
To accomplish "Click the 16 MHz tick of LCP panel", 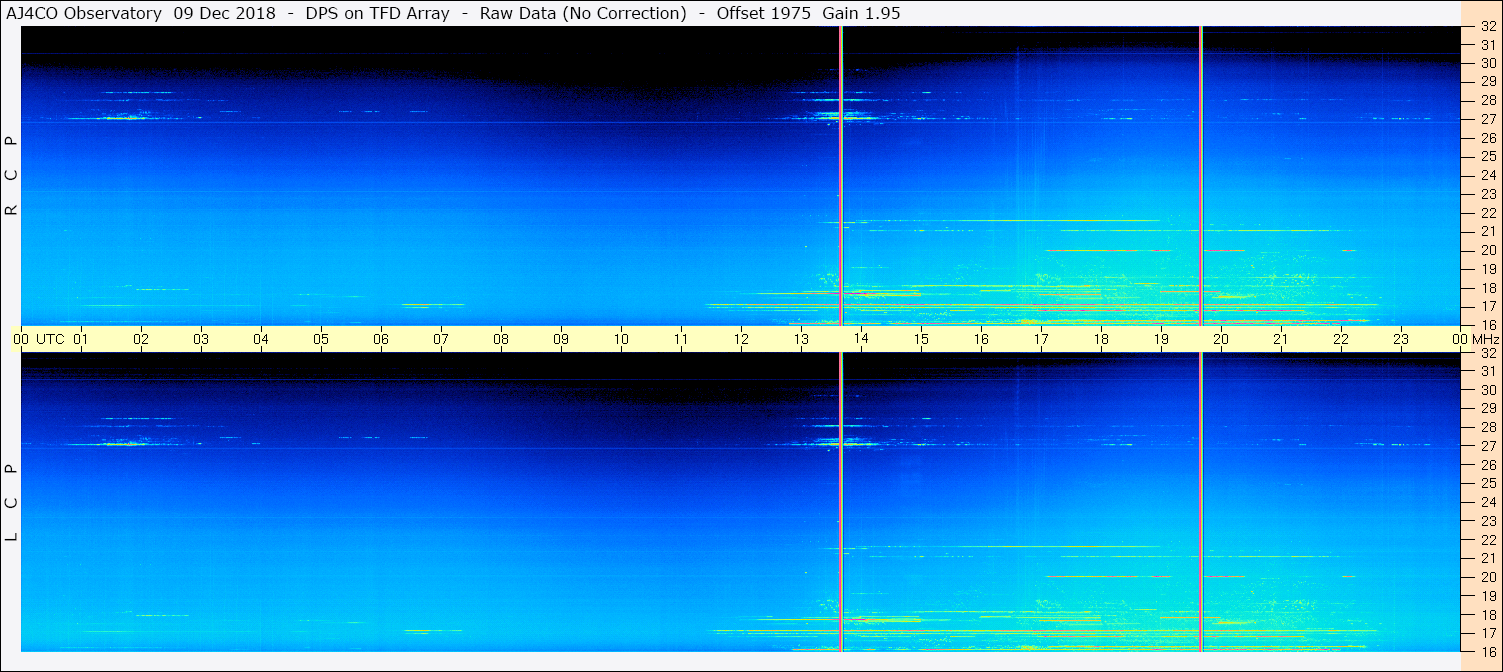I will [1487, 650].
